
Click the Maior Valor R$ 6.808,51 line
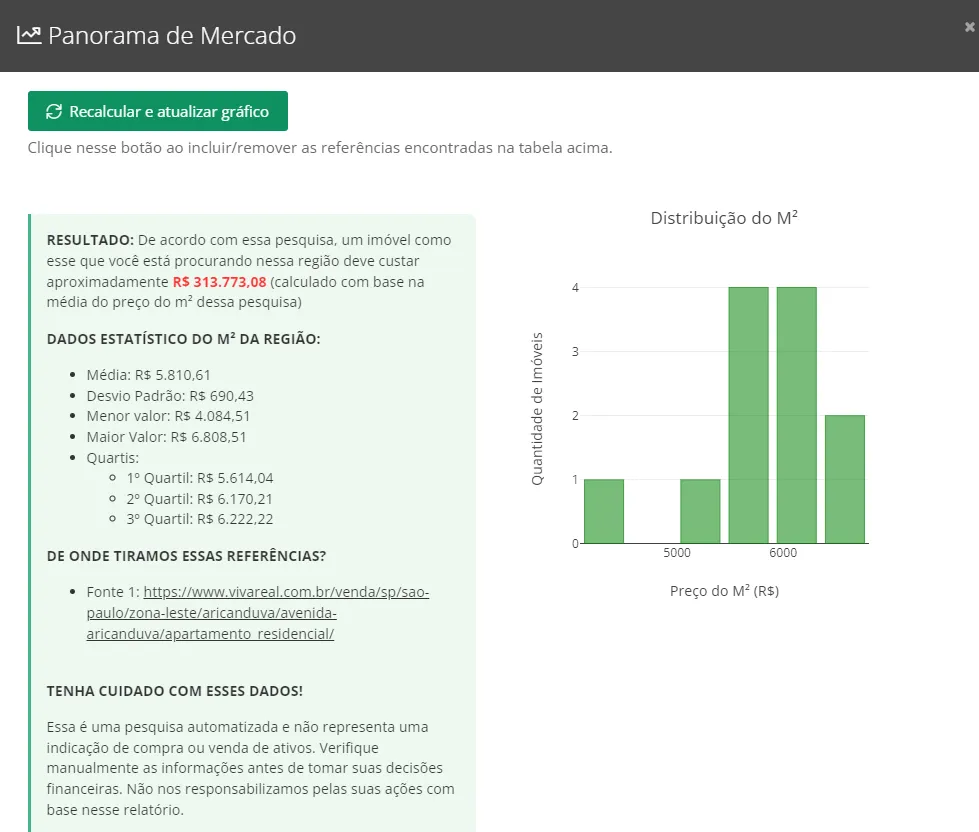click(166, 437)
